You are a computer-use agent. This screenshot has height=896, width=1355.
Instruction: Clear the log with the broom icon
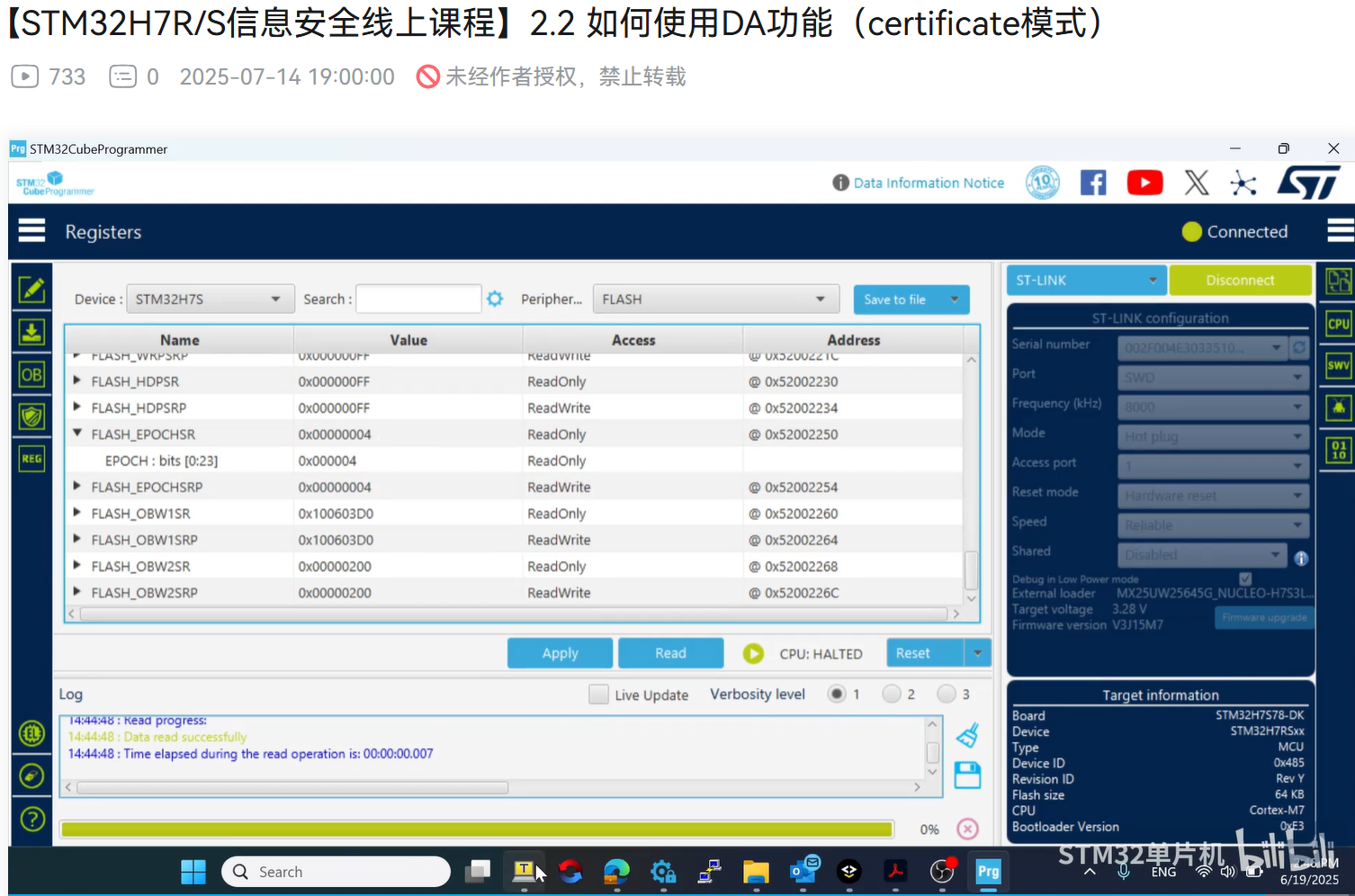point(967,735)
